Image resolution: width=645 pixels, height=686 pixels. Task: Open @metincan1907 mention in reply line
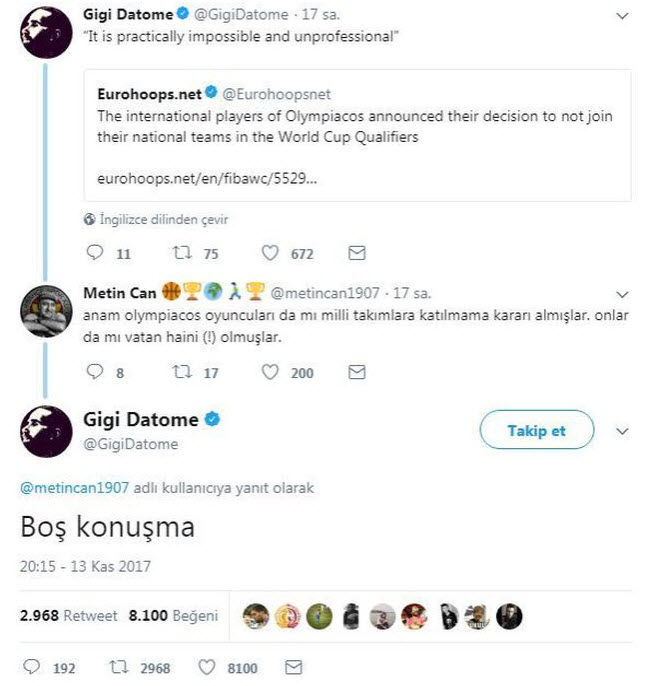[x=75, y=488]
